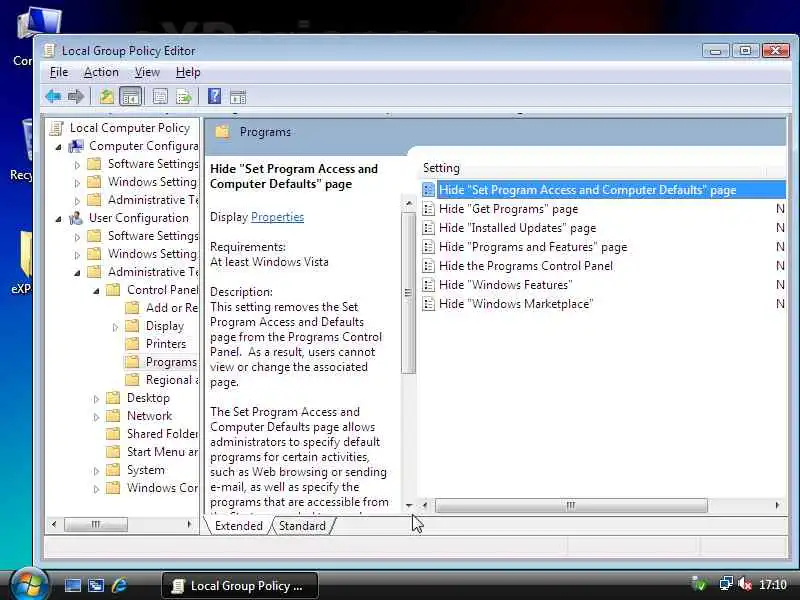Expand Software Settings under User Configuration
This screenshot has height=600, width=800.
pos(77,237)
